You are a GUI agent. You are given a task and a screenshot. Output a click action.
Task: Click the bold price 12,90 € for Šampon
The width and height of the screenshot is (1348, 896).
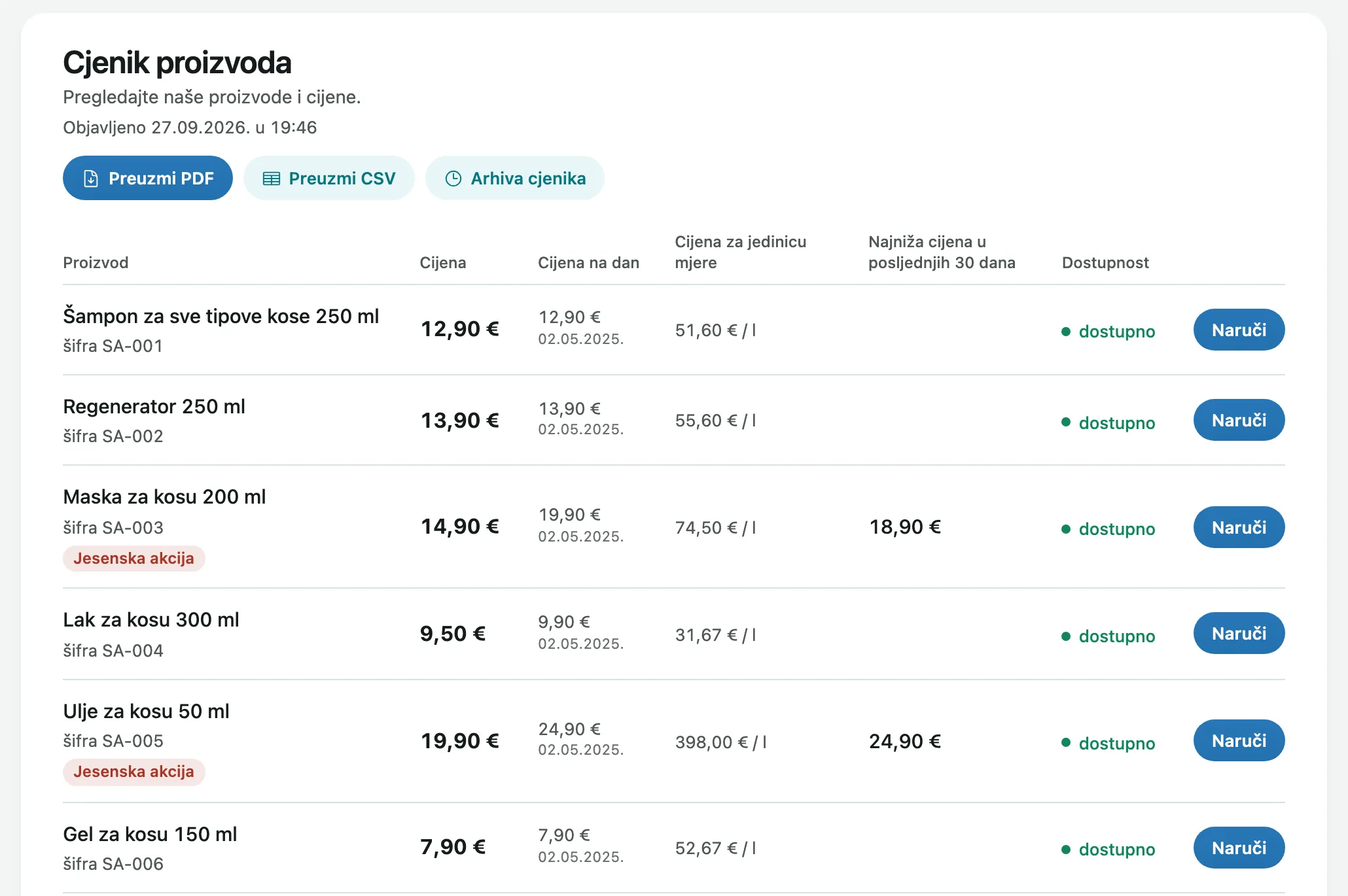click(460, 329)
